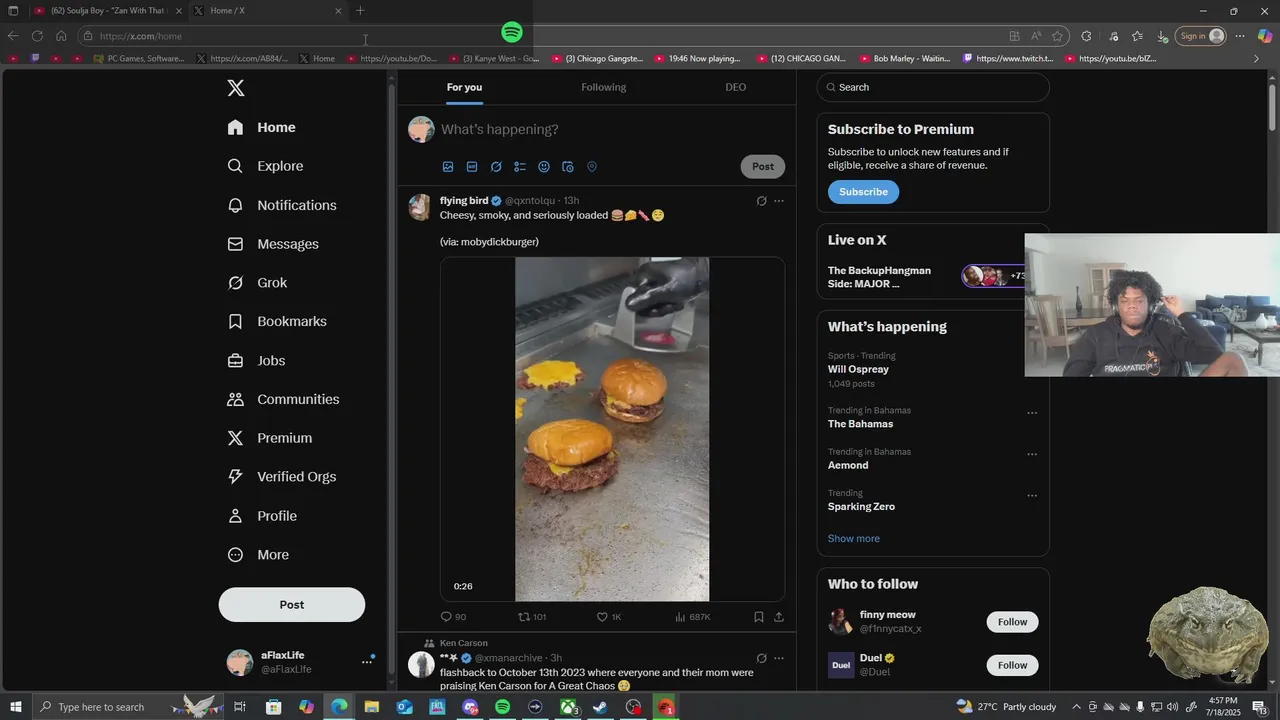The height and width of the screenshot is (720, 1280).
Task: Click the large Post button in sidebar
Action: [x=292, y=605]
